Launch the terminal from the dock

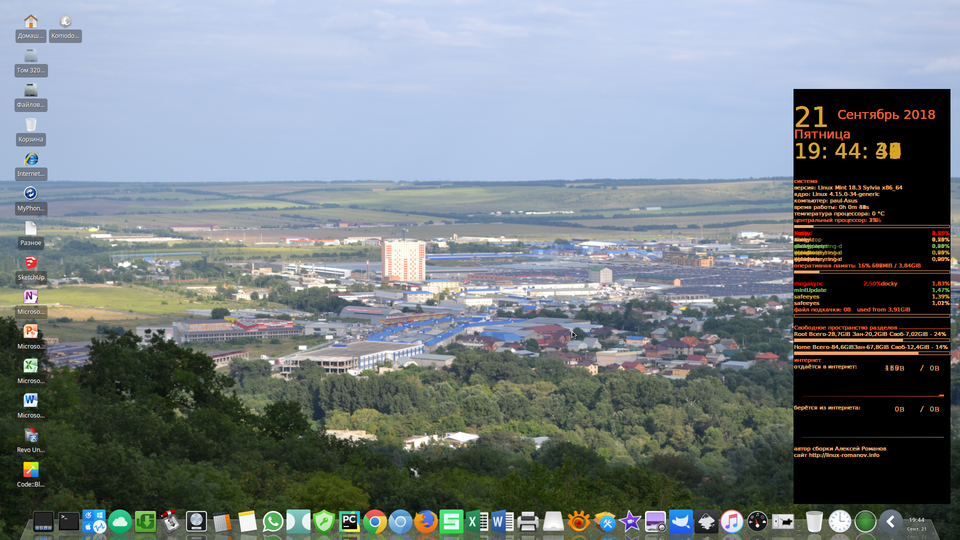click(69, 521)
